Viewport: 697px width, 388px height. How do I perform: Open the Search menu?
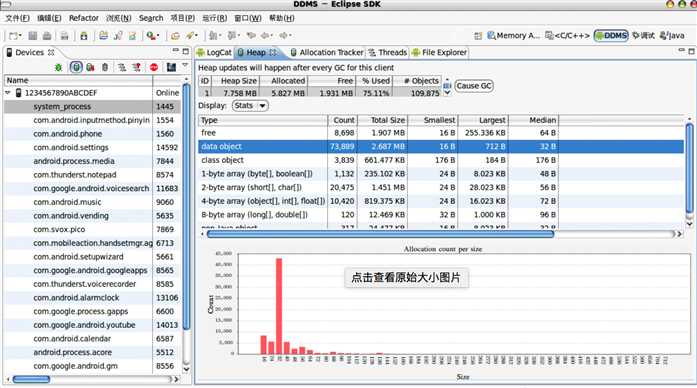click(x=151, y=18)
